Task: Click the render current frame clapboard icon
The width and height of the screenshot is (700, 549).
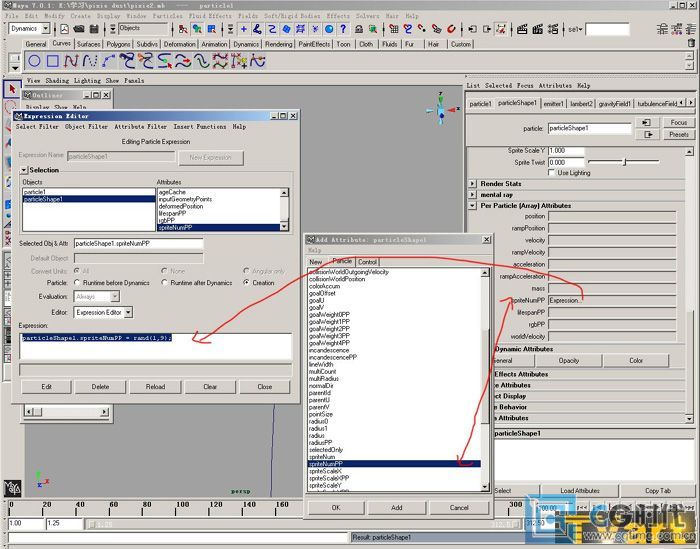Action: [x=522, y=29]
